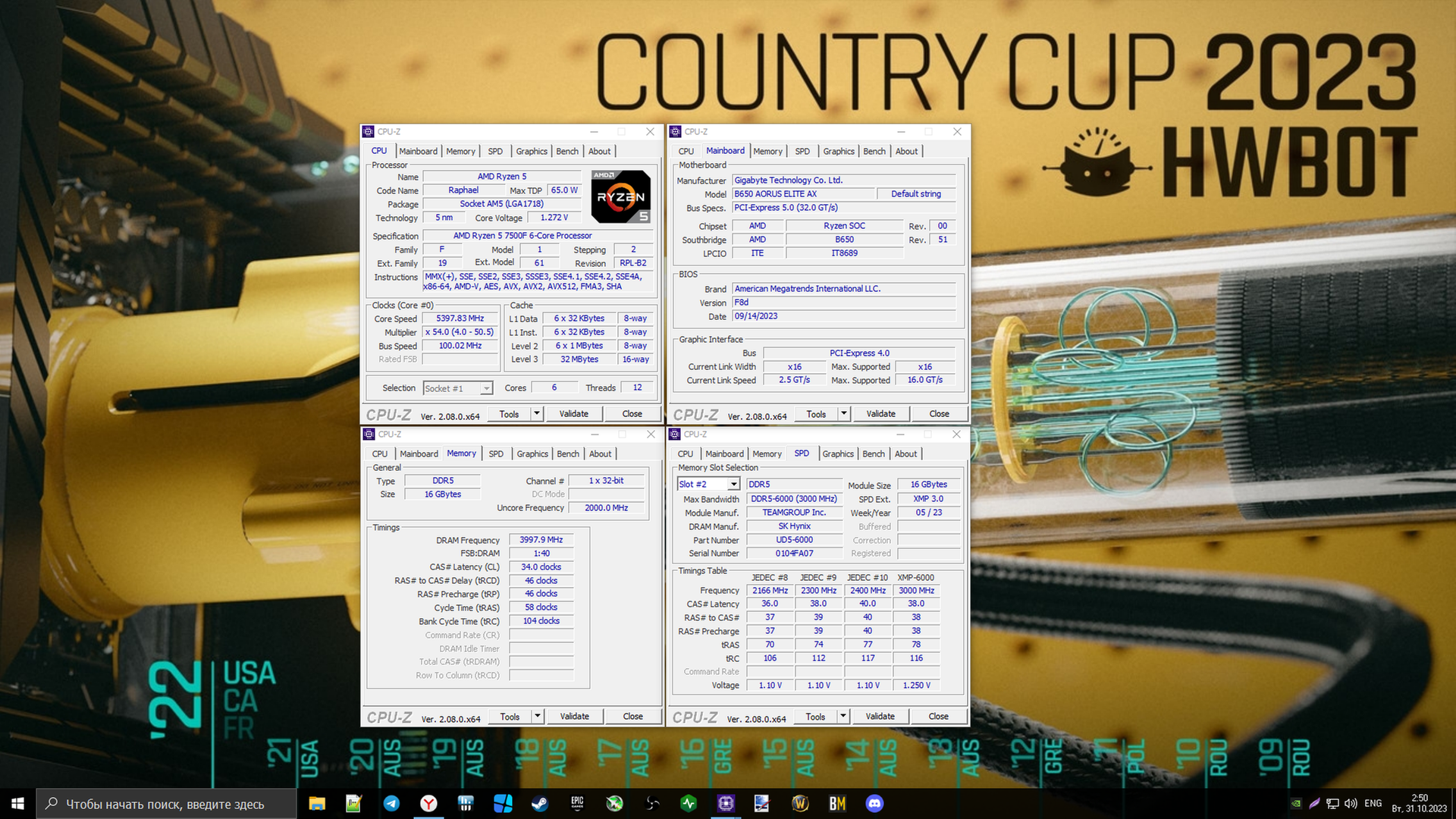The height and width of the screenshot is (819, 1456).
Task: Expand Tools arrow in SPD window
Action: point(843,717)
